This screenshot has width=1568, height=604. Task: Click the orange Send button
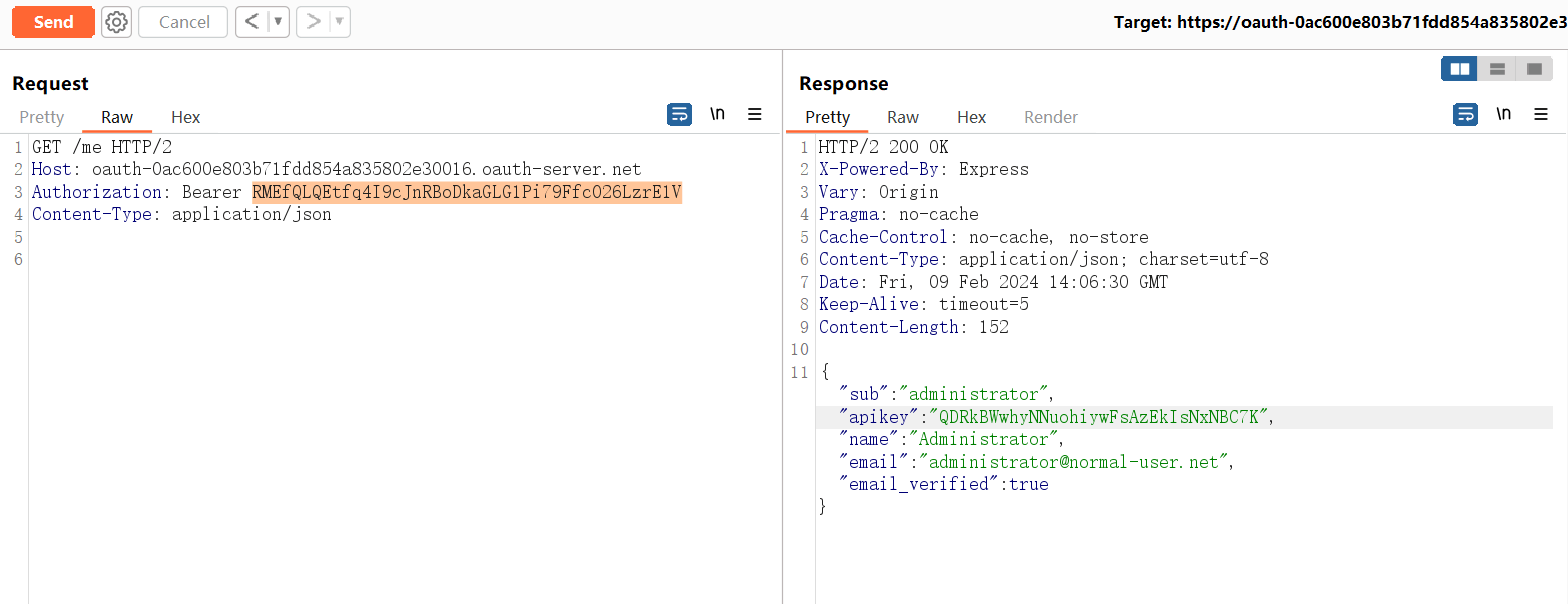point(53,22)
